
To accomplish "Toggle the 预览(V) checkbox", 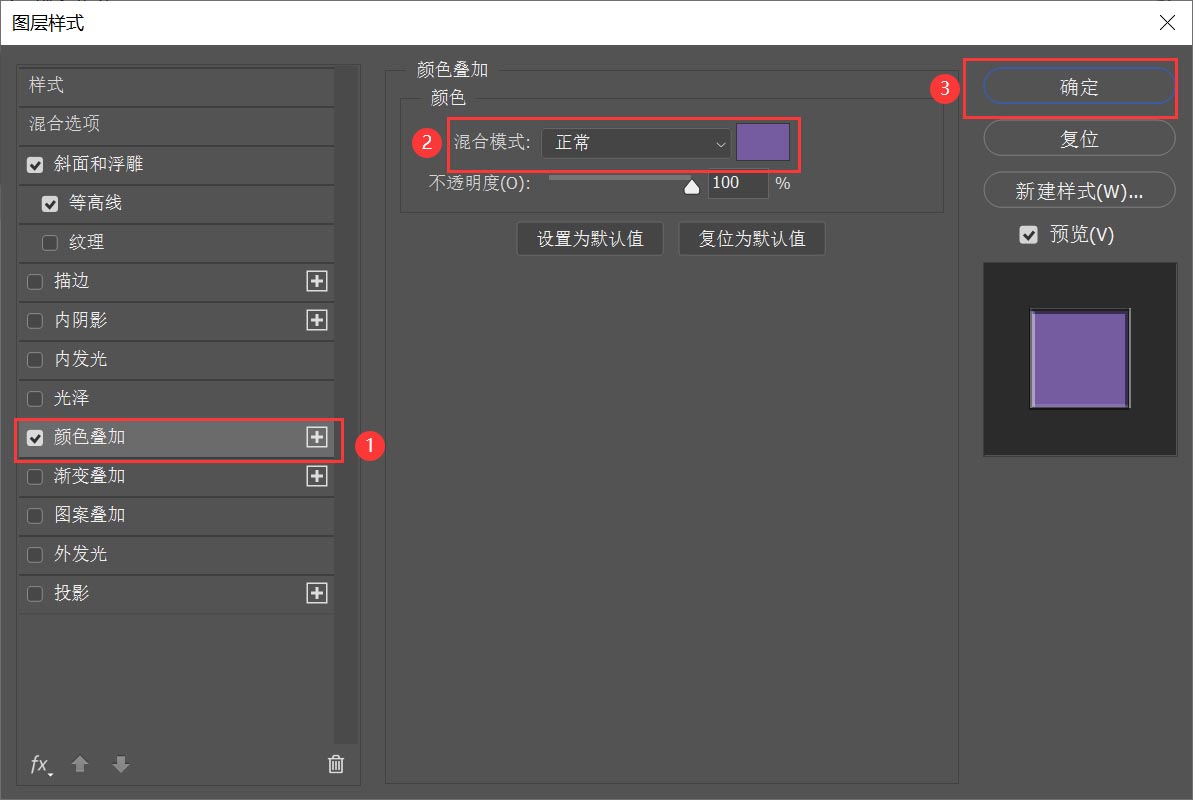I will pyautogui.click(x=1029, y=234).
